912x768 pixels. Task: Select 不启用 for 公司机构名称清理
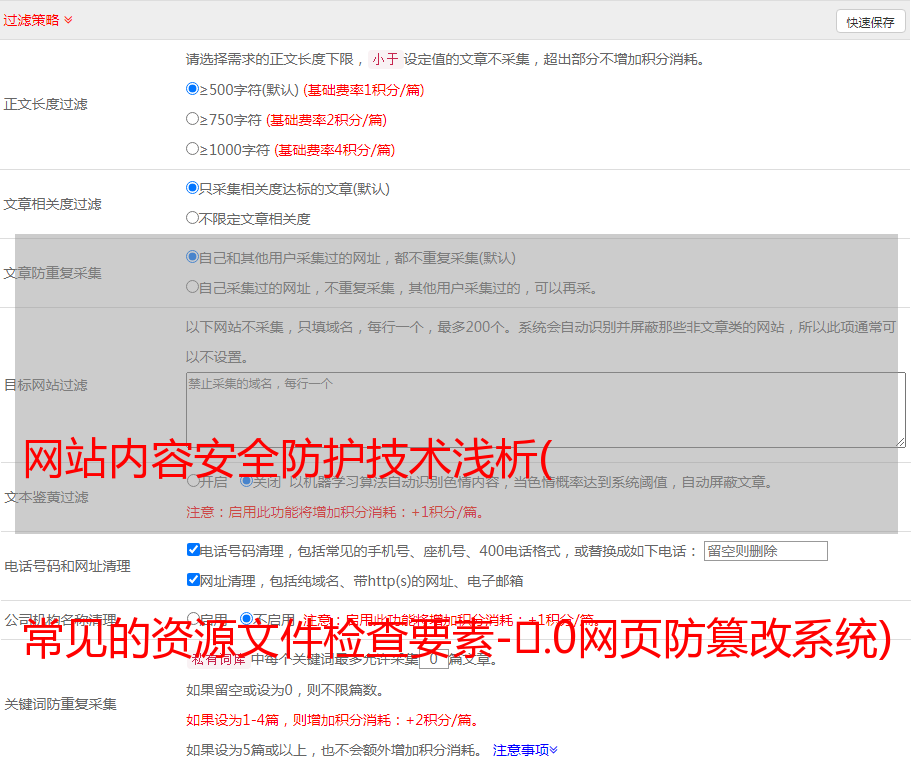[247, 619]
